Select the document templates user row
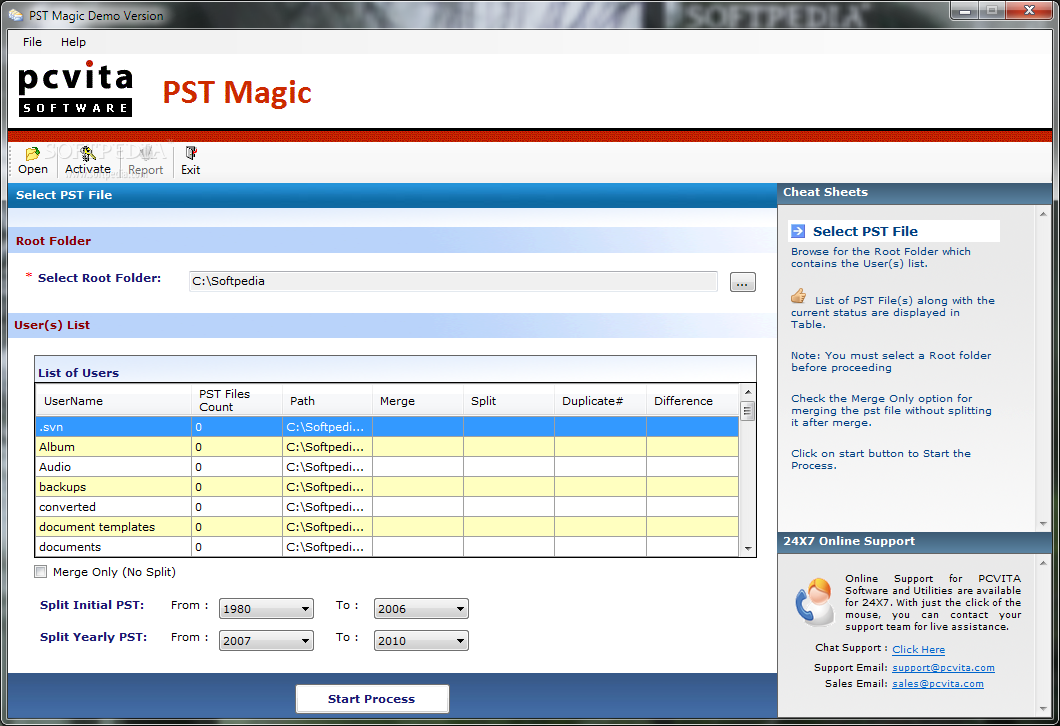1060x726 pixels. [x=387, y=527]
